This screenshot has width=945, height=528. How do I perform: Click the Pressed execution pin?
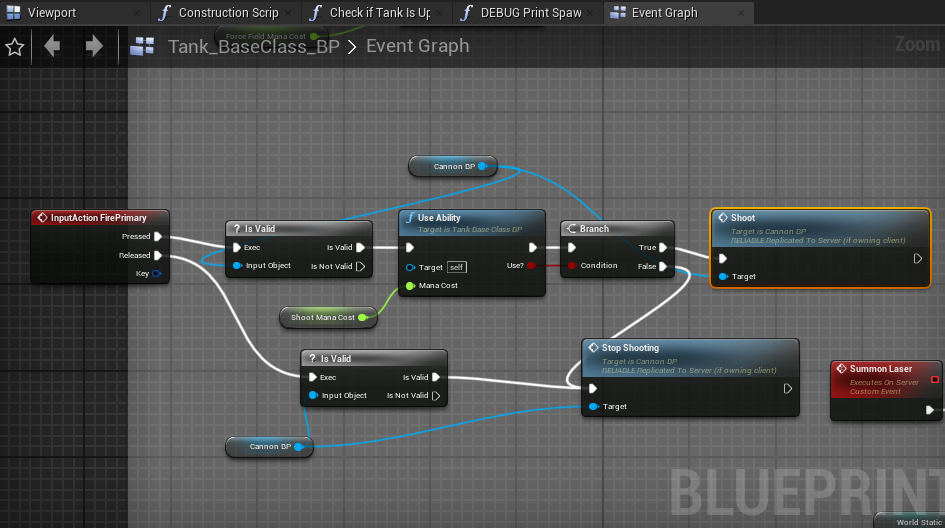click(x=158, y=236)
